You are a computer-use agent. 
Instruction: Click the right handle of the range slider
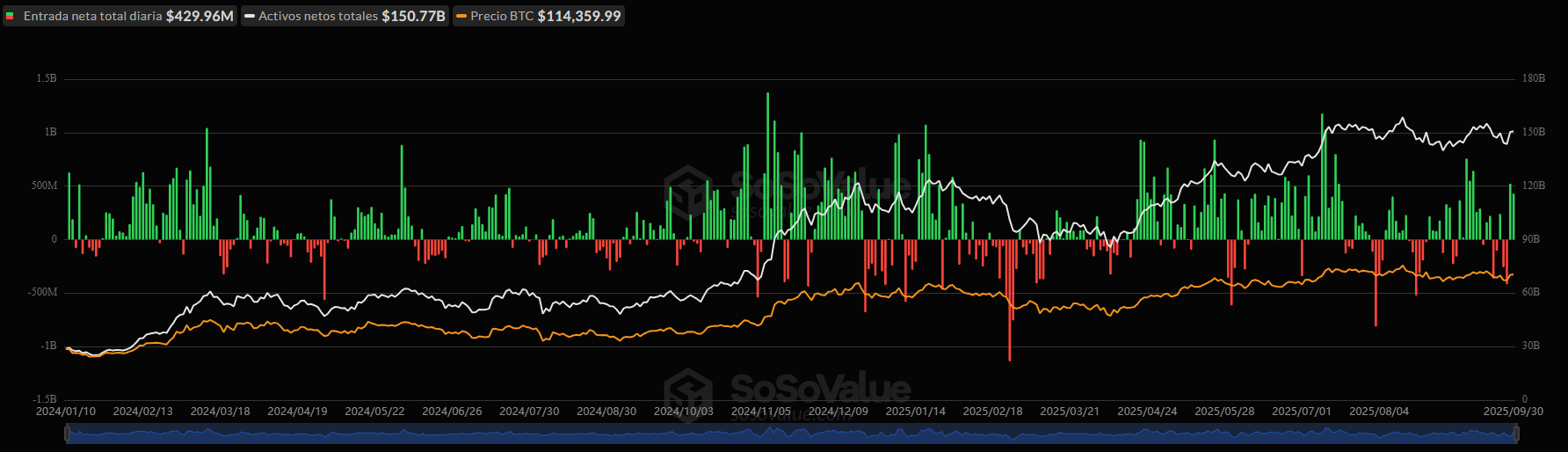coord(1515,434)
